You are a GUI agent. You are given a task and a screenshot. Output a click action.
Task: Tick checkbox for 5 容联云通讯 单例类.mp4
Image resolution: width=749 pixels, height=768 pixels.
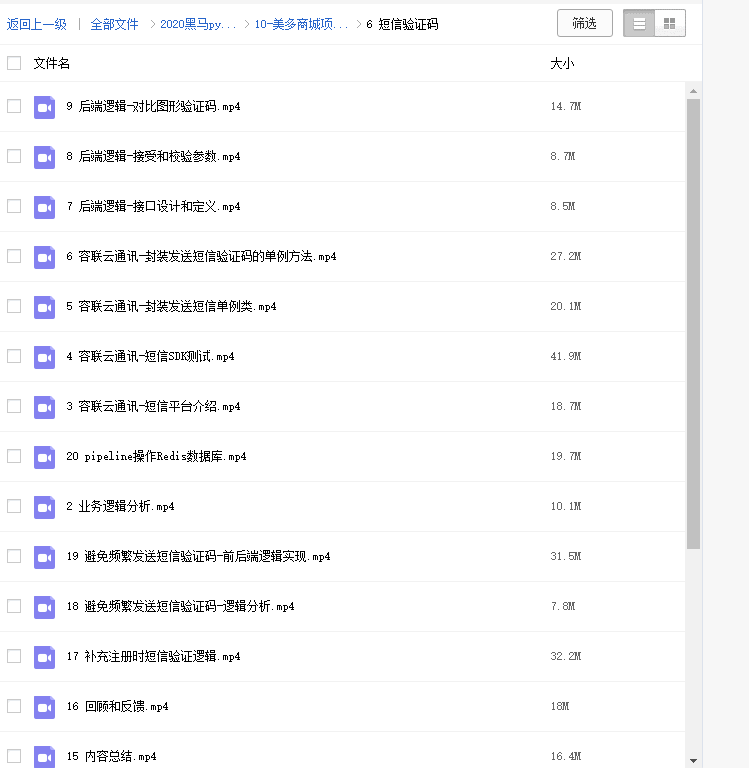point(14,306)
